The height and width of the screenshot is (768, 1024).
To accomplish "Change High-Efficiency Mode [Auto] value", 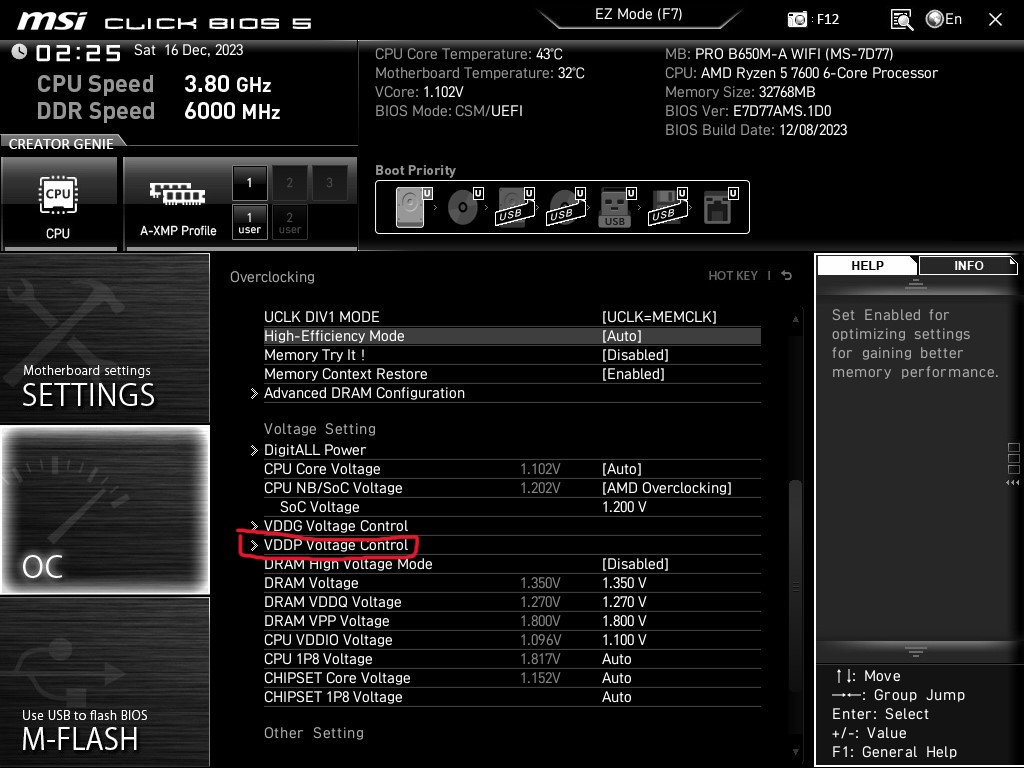I will [622, 336].
